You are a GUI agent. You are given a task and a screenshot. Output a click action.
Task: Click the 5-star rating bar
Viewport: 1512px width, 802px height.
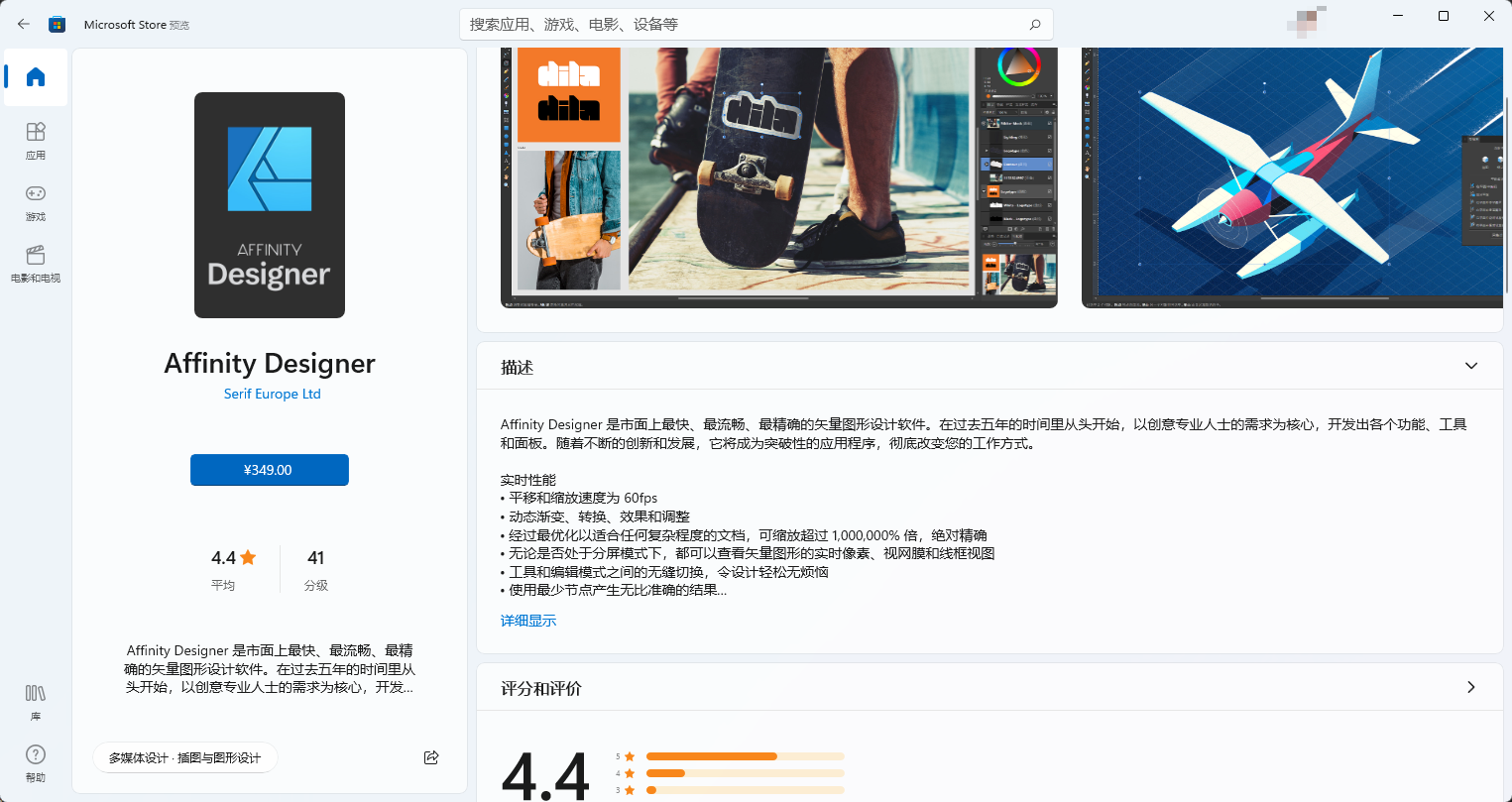745,756
